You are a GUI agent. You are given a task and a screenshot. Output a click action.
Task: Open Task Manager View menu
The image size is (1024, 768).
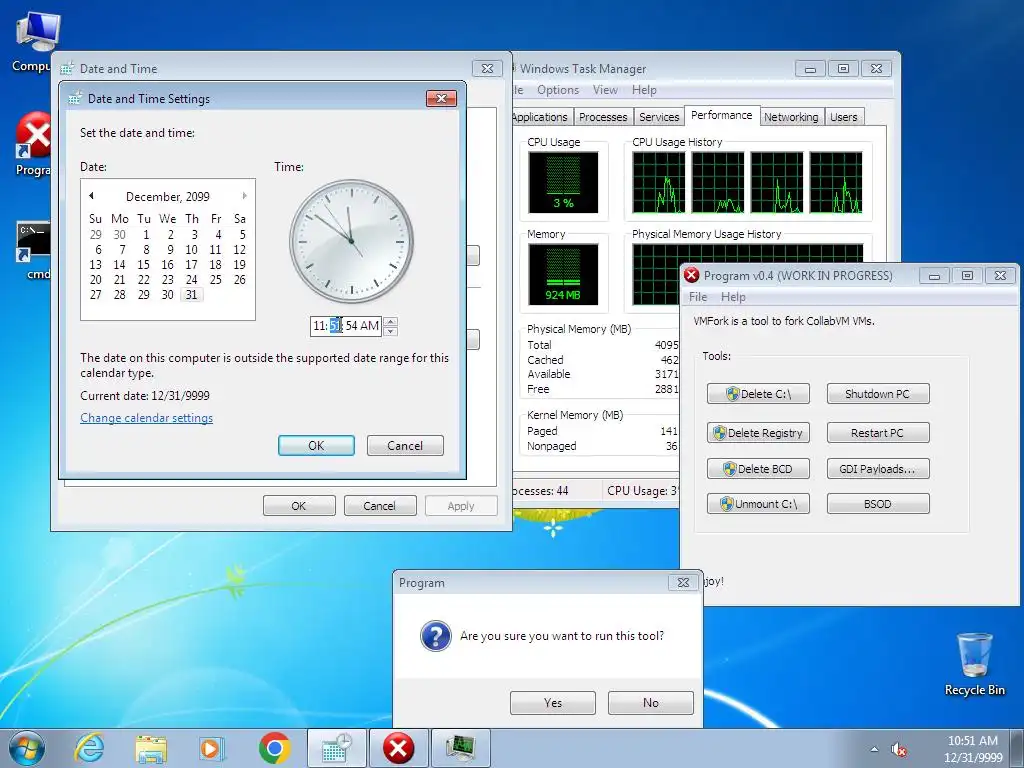click(605, 89)
